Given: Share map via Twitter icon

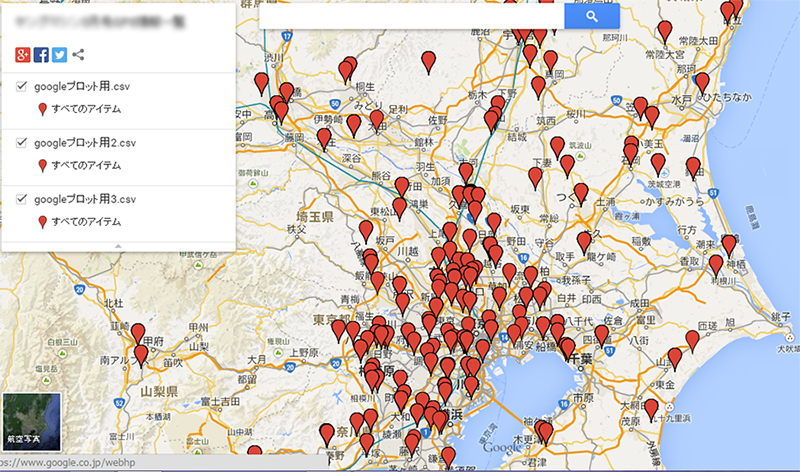Looking at the screenshot, I should (x=59, y=55).
